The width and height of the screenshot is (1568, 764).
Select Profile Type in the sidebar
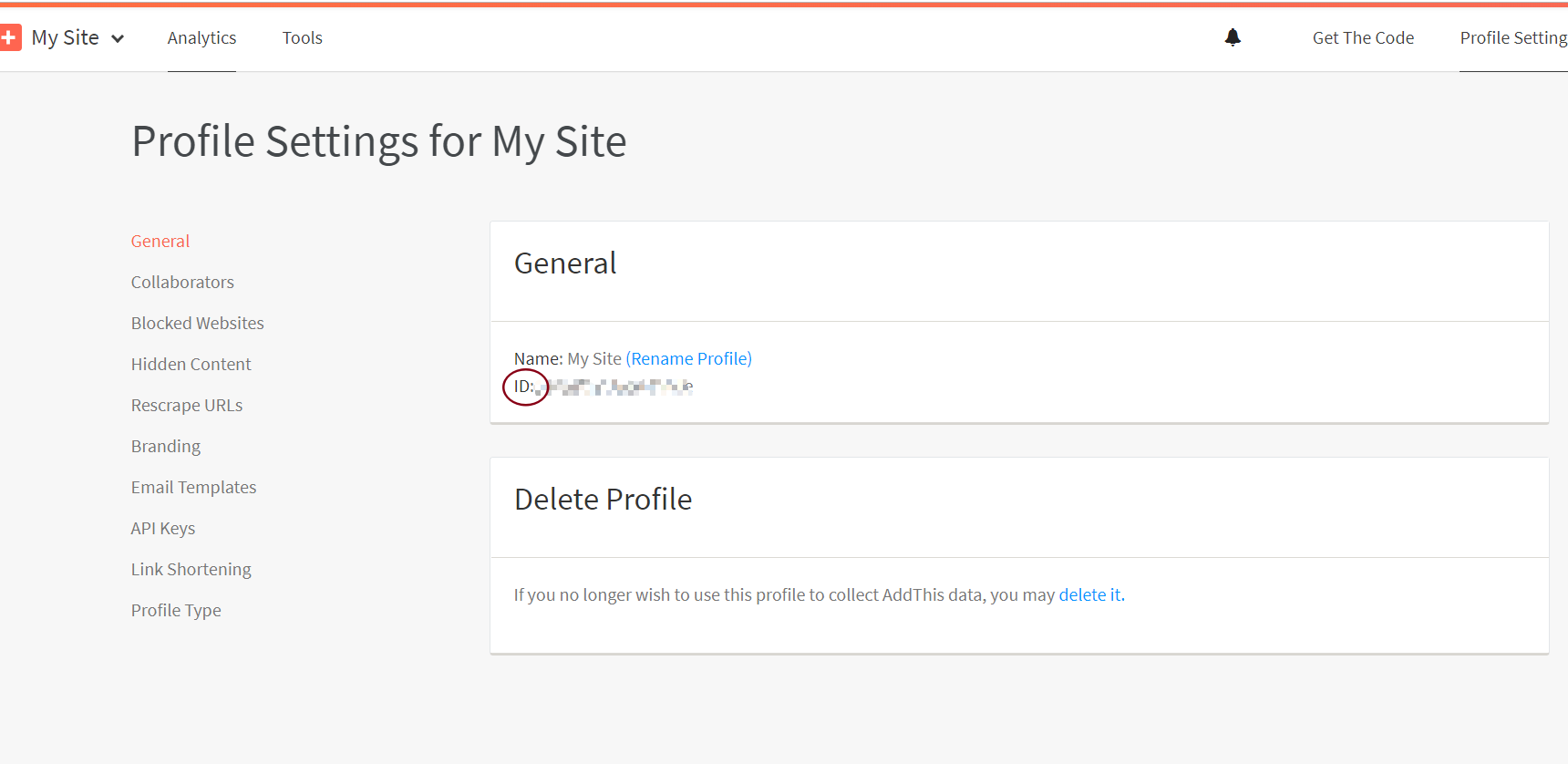point(176,611)
